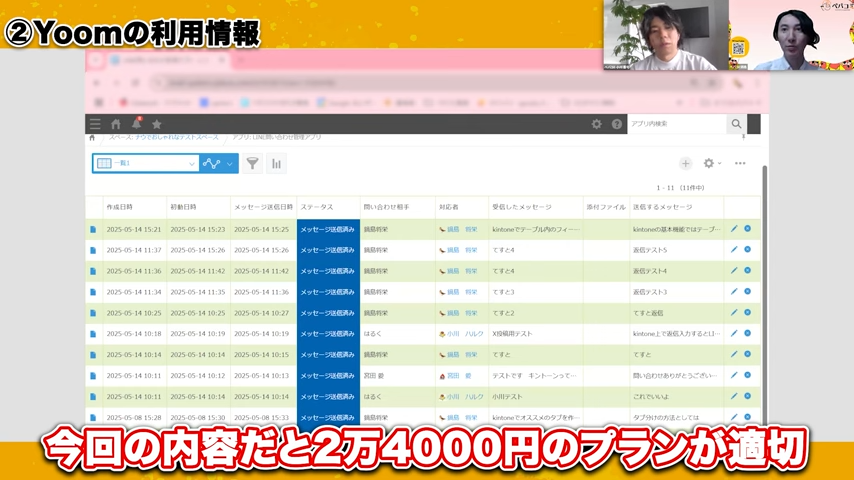The image size is (854, 480).
Task: Open the bar chart aggregate button
Action: click(277, 163)
